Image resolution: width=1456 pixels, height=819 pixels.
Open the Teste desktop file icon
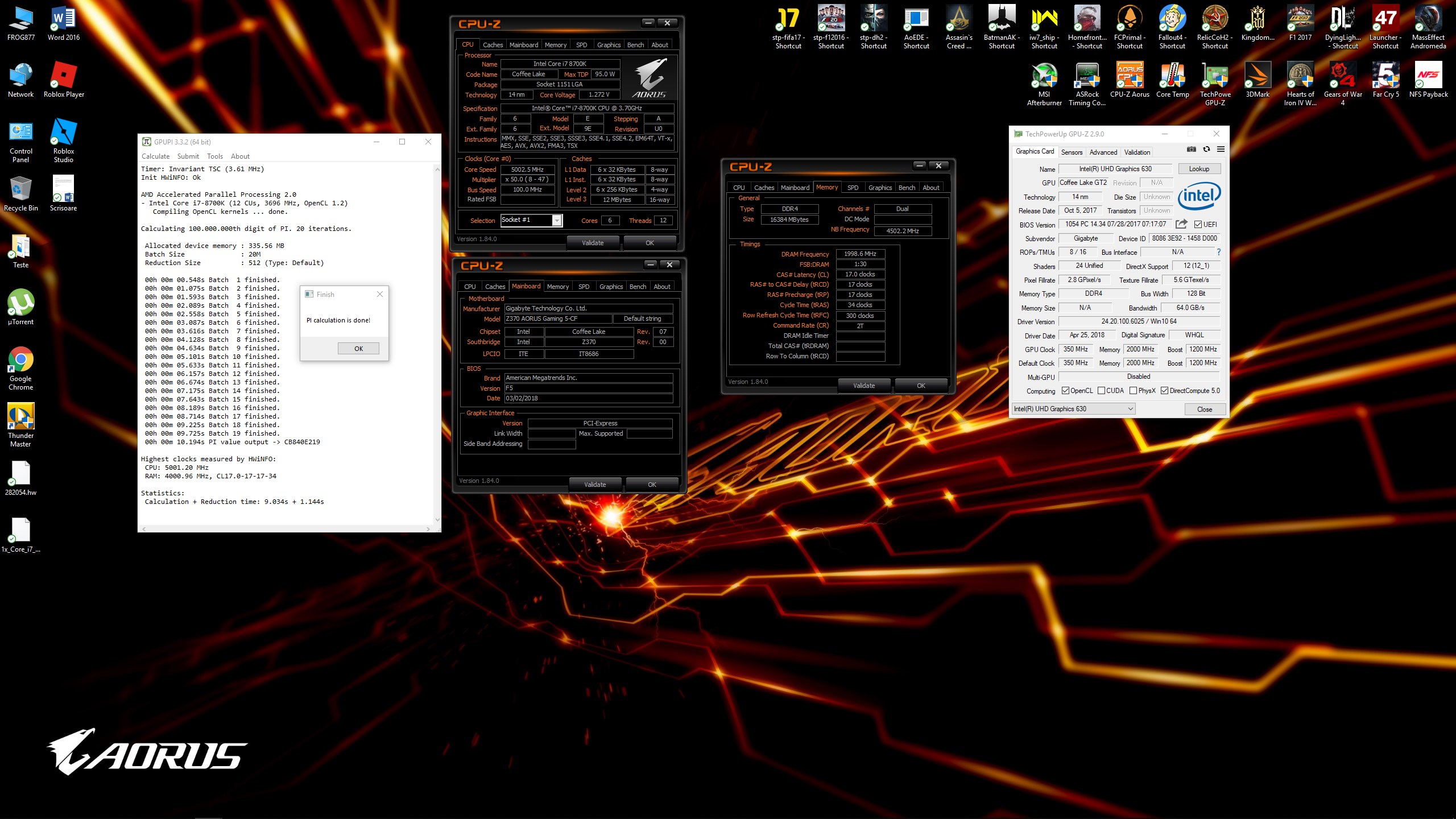pos(21,251)
